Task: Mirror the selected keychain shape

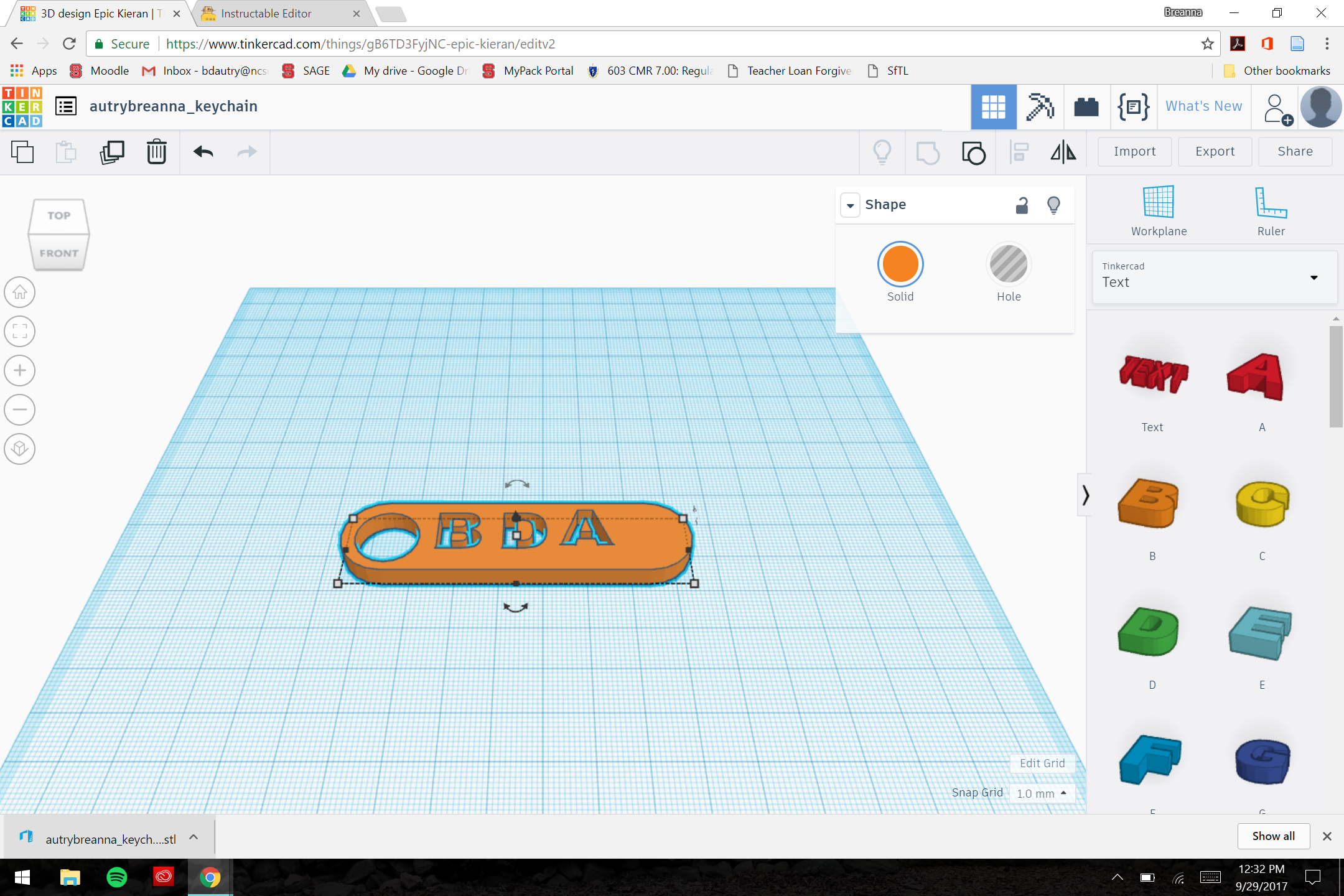Action: (1063, 152)
